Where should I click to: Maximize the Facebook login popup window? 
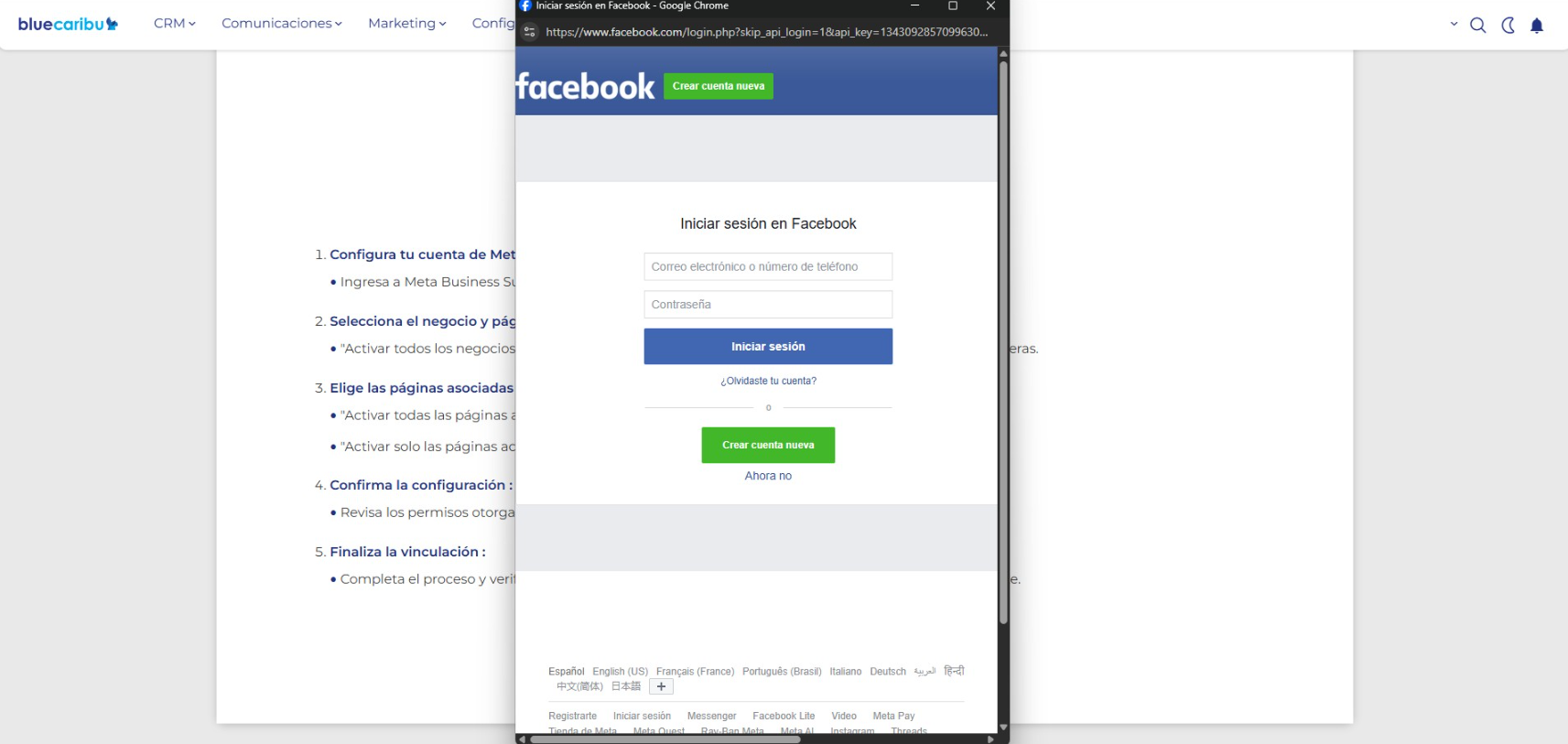pyautogui.click(x=952, y=5)
